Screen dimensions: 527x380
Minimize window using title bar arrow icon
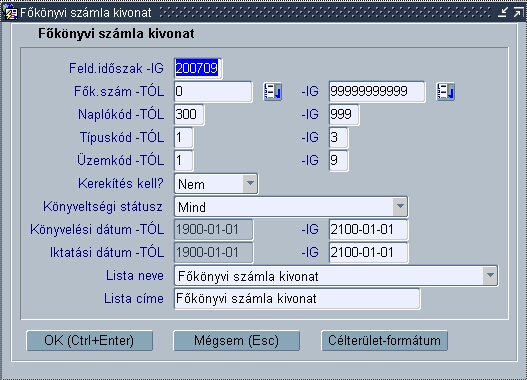[x=503, y=12]
